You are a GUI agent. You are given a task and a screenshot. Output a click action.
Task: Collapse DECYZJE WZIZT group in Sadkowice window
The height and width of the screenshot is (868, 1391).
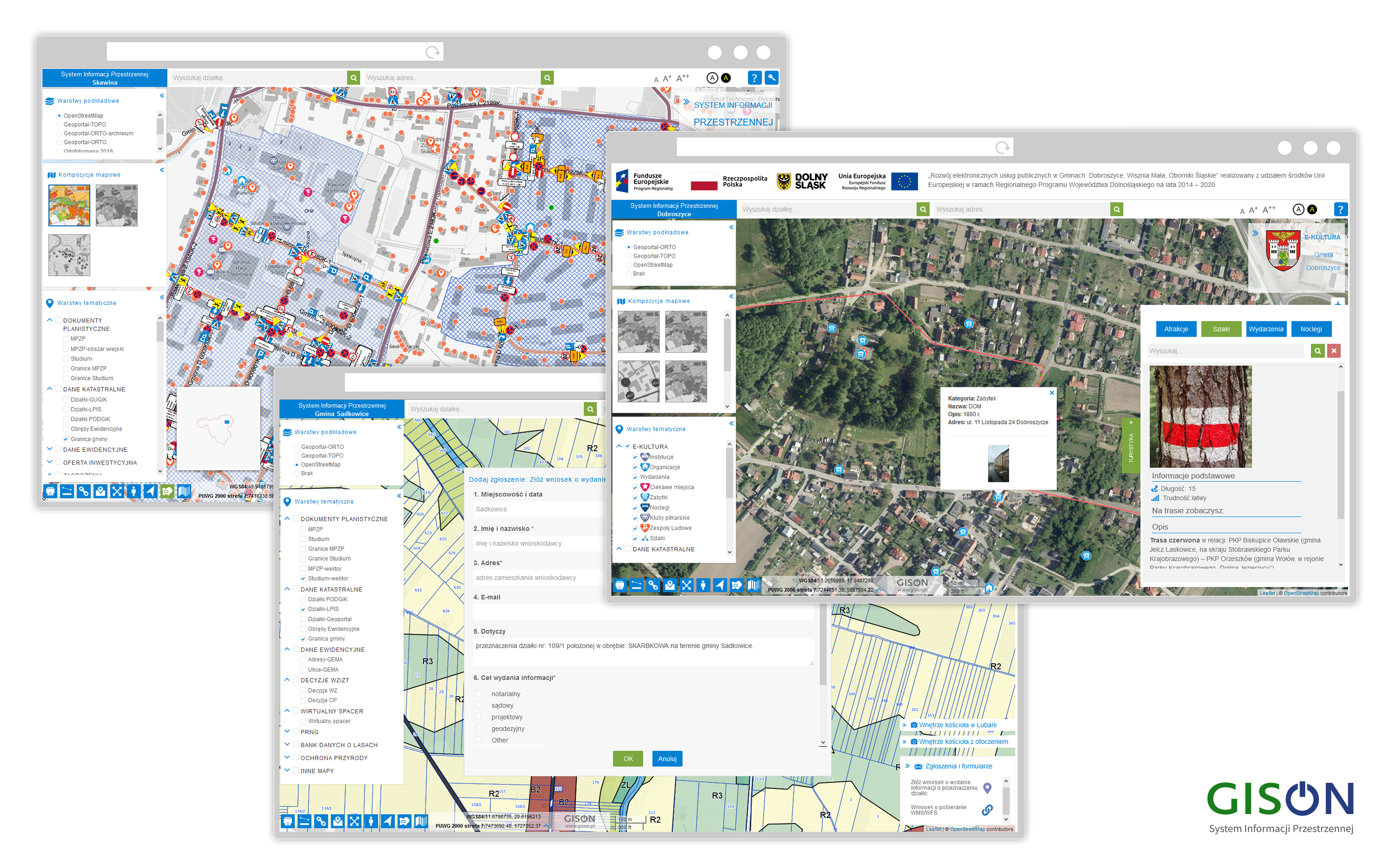tap(287, 680)
